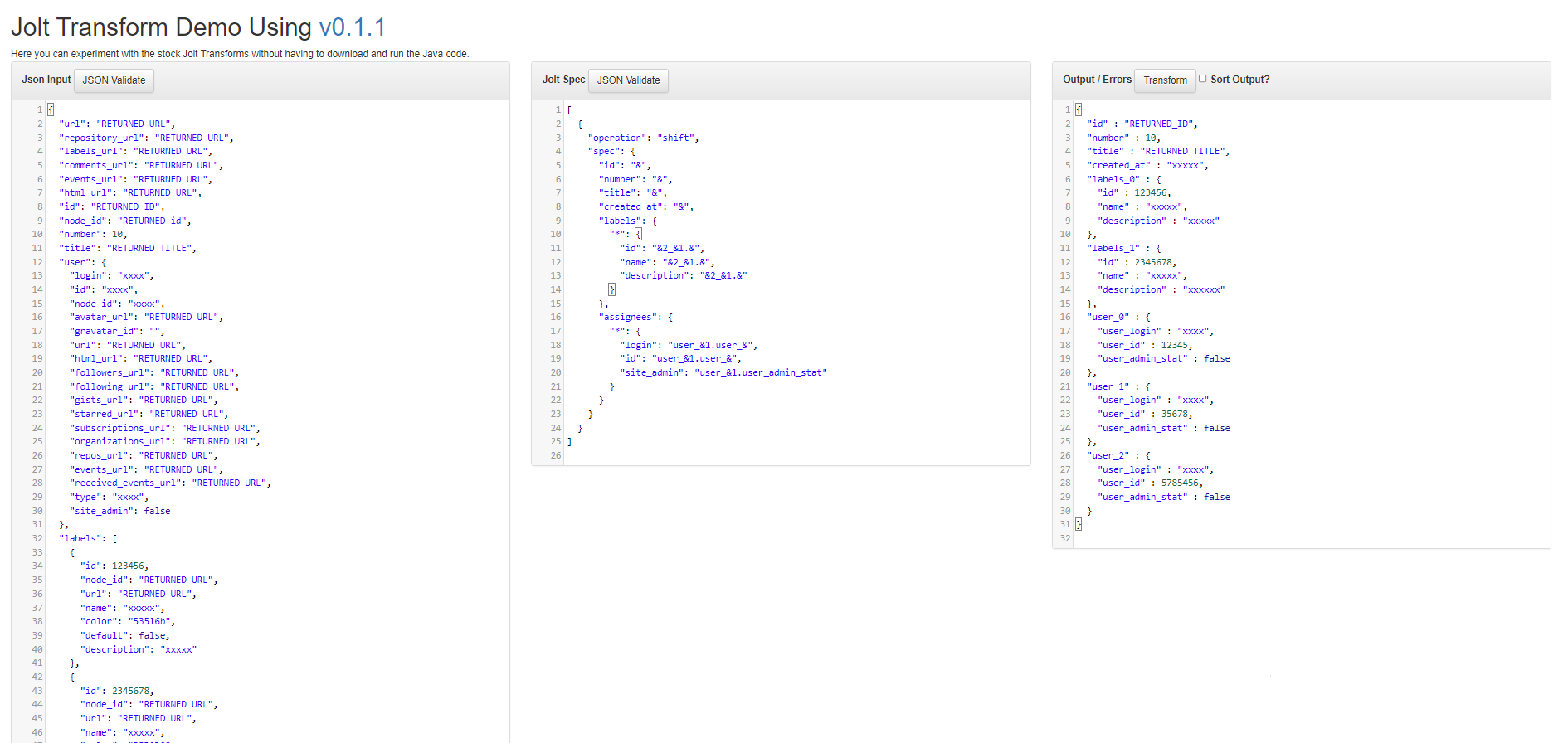Click "login": "user_&1.user_&" in Jolt Spec
Screen dimensions: 1568x743
pyautogui.click(x=688, y=345)
